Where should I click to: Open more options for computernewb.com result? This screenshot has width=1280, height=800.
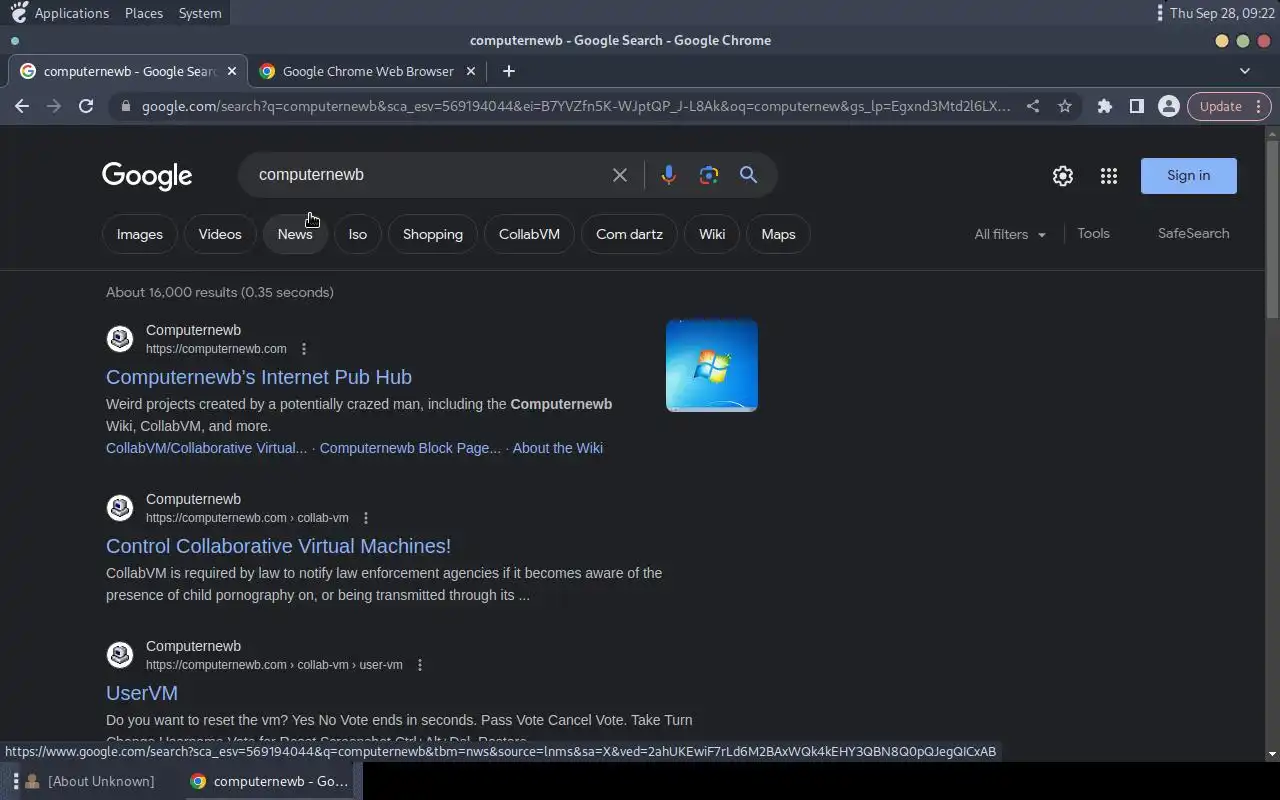pos(304,349)
